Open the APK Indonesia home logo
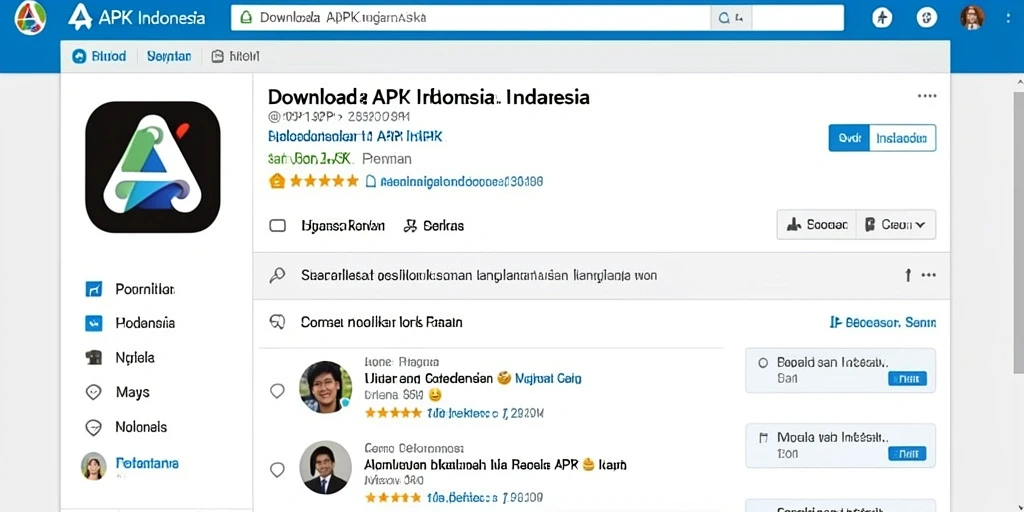Viewport: 1024px width, 512px height. 136,18
